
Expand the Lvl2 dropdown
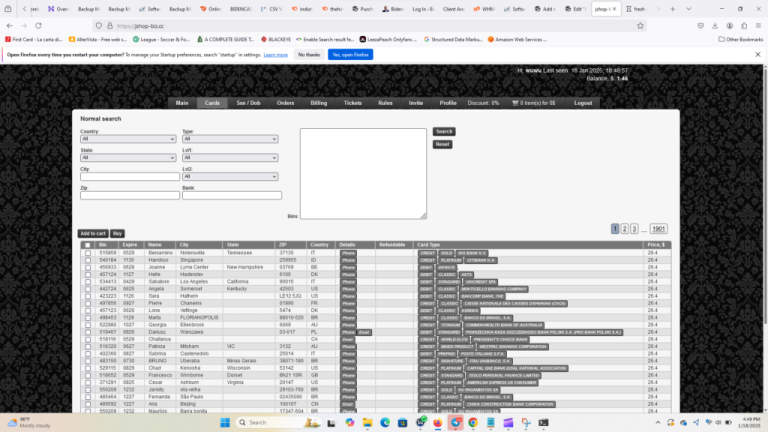[230, 176]
